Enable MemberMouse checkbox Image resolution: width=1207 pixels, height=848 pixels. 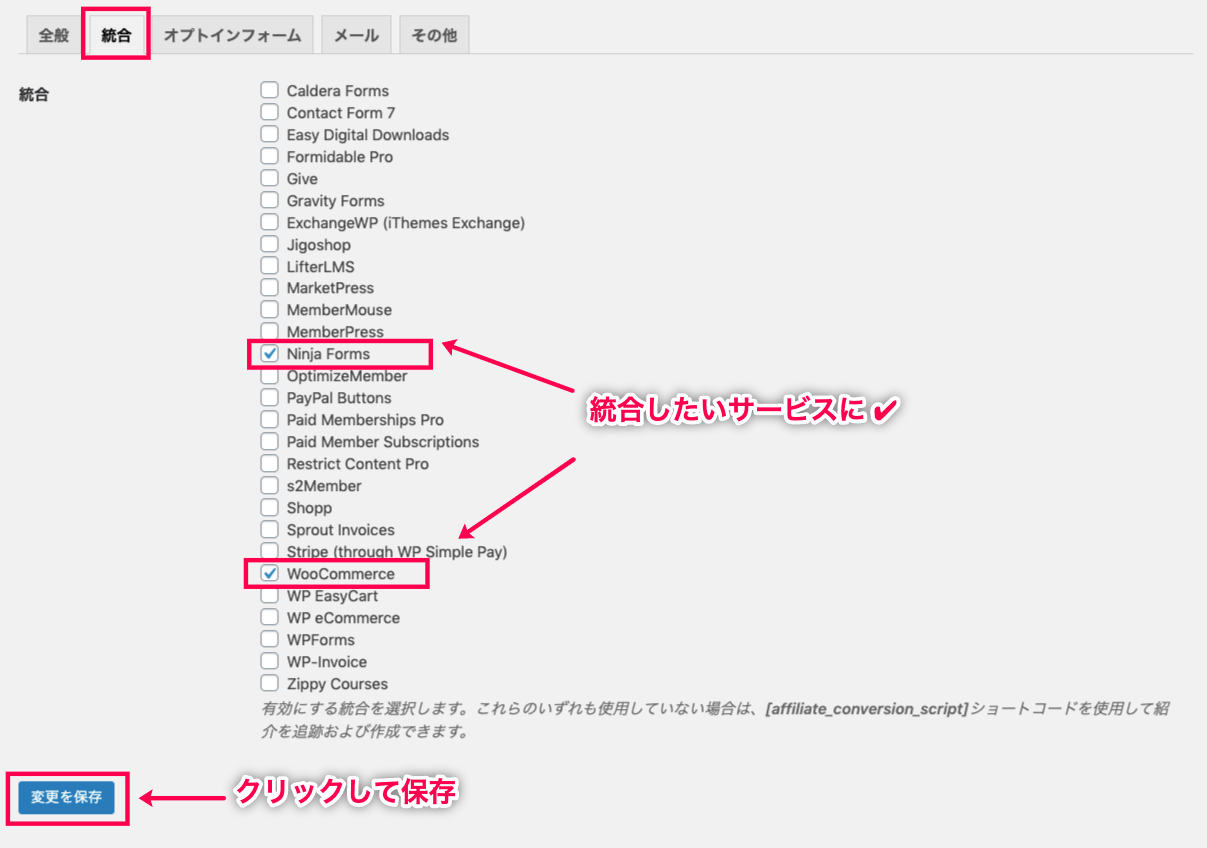click(x=269, y=310)
